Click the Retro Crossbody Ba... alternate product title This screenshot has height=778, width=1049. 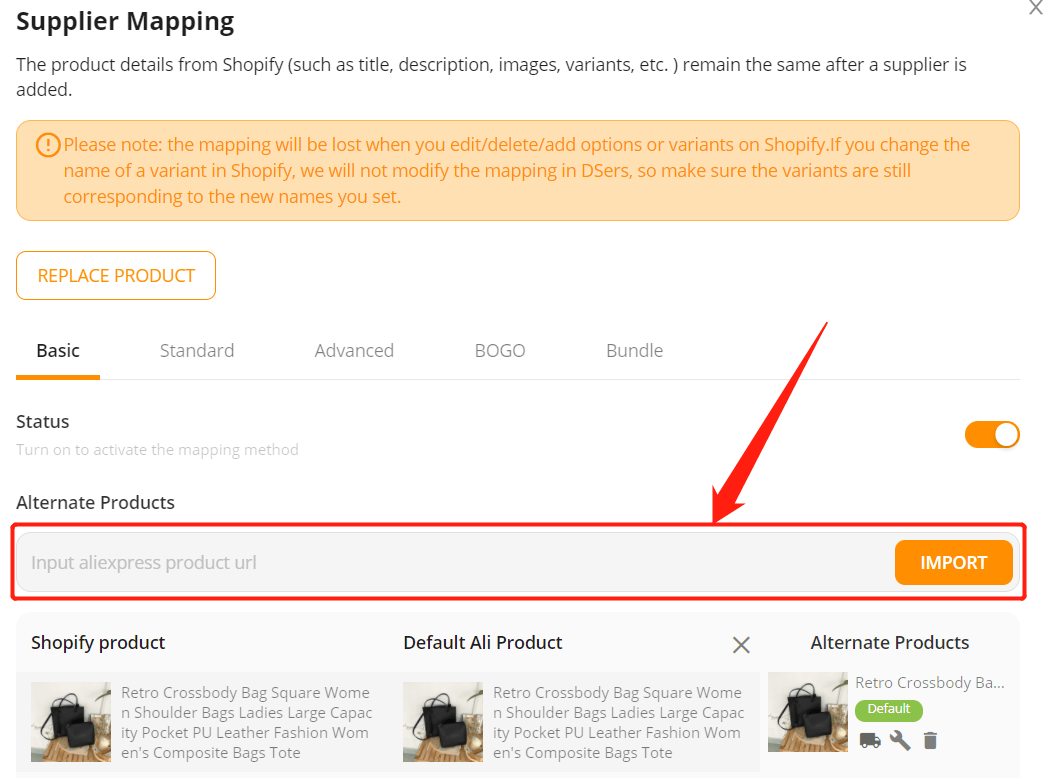(x=929, y=682)
